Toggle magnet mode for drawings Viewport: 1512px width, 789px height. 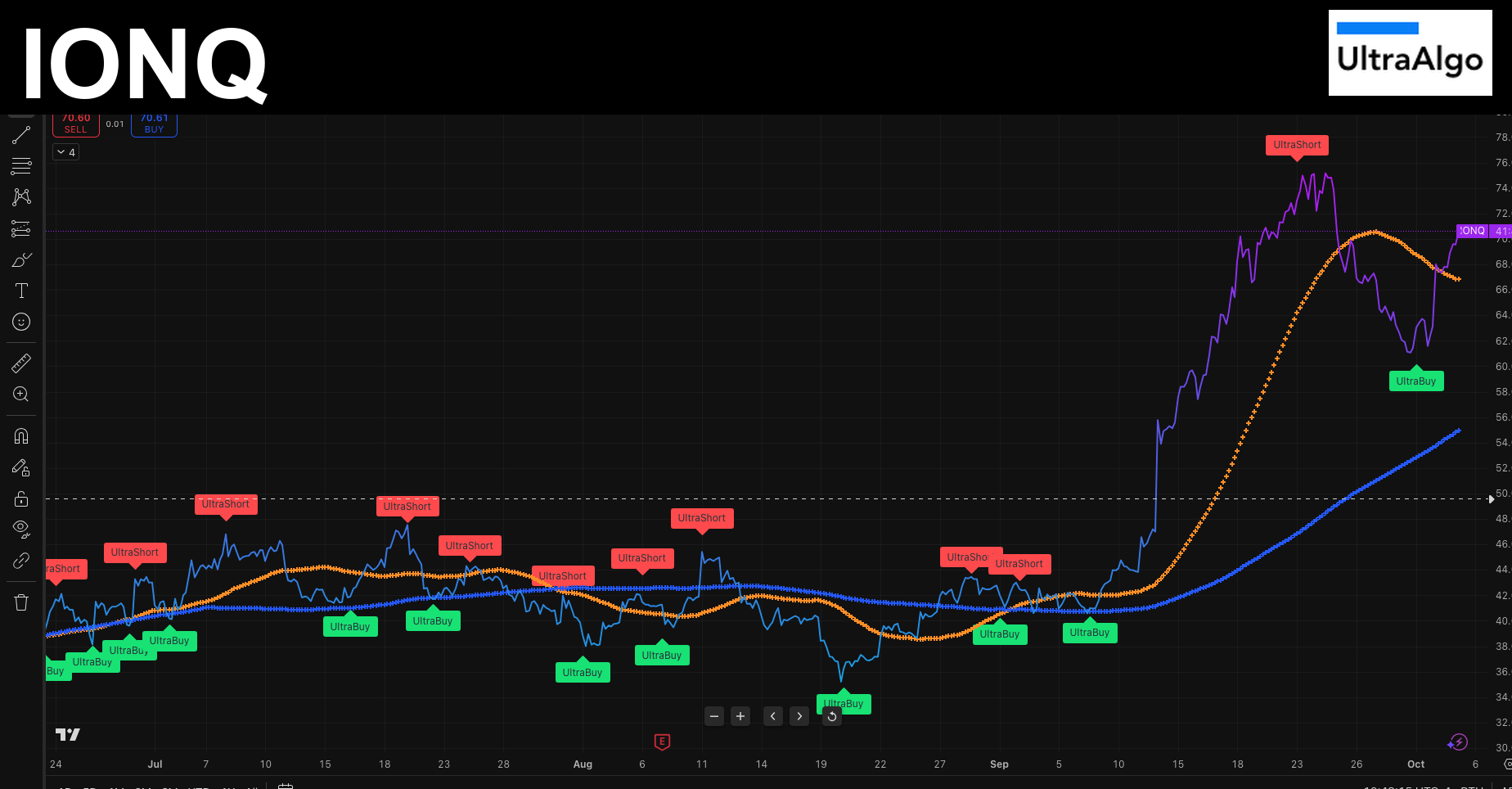click(x=21, y=436)
